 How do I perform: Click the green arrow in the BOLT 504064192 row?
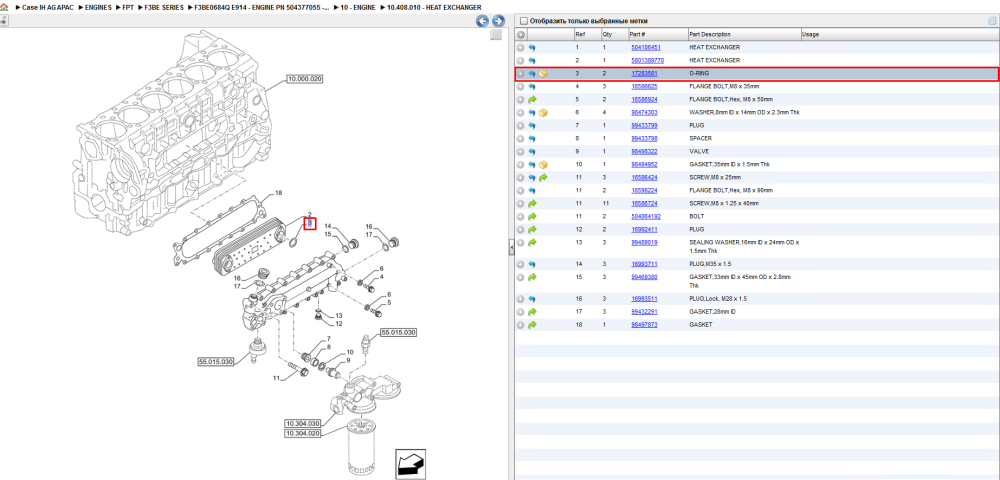pyautogui.click(x=532, y=217)
